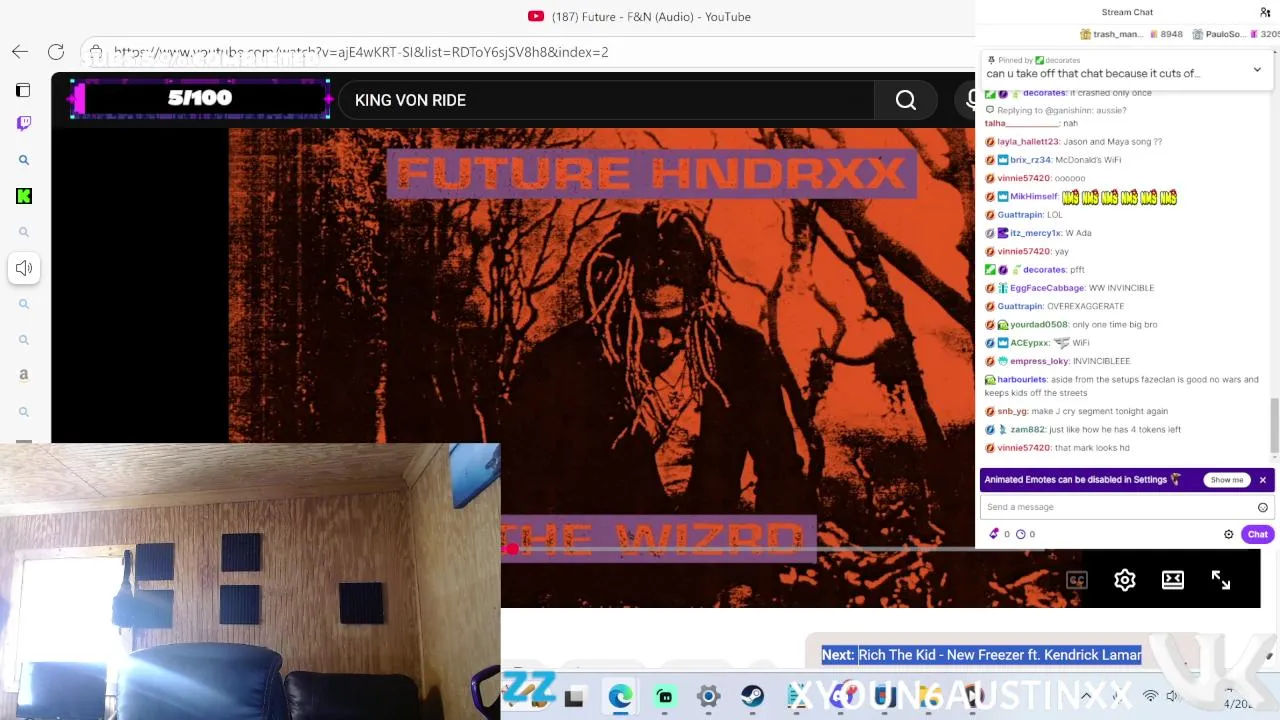Open chat settings gear
This screenshot has height=720, width=1280.
click(x=1229, y=534)
